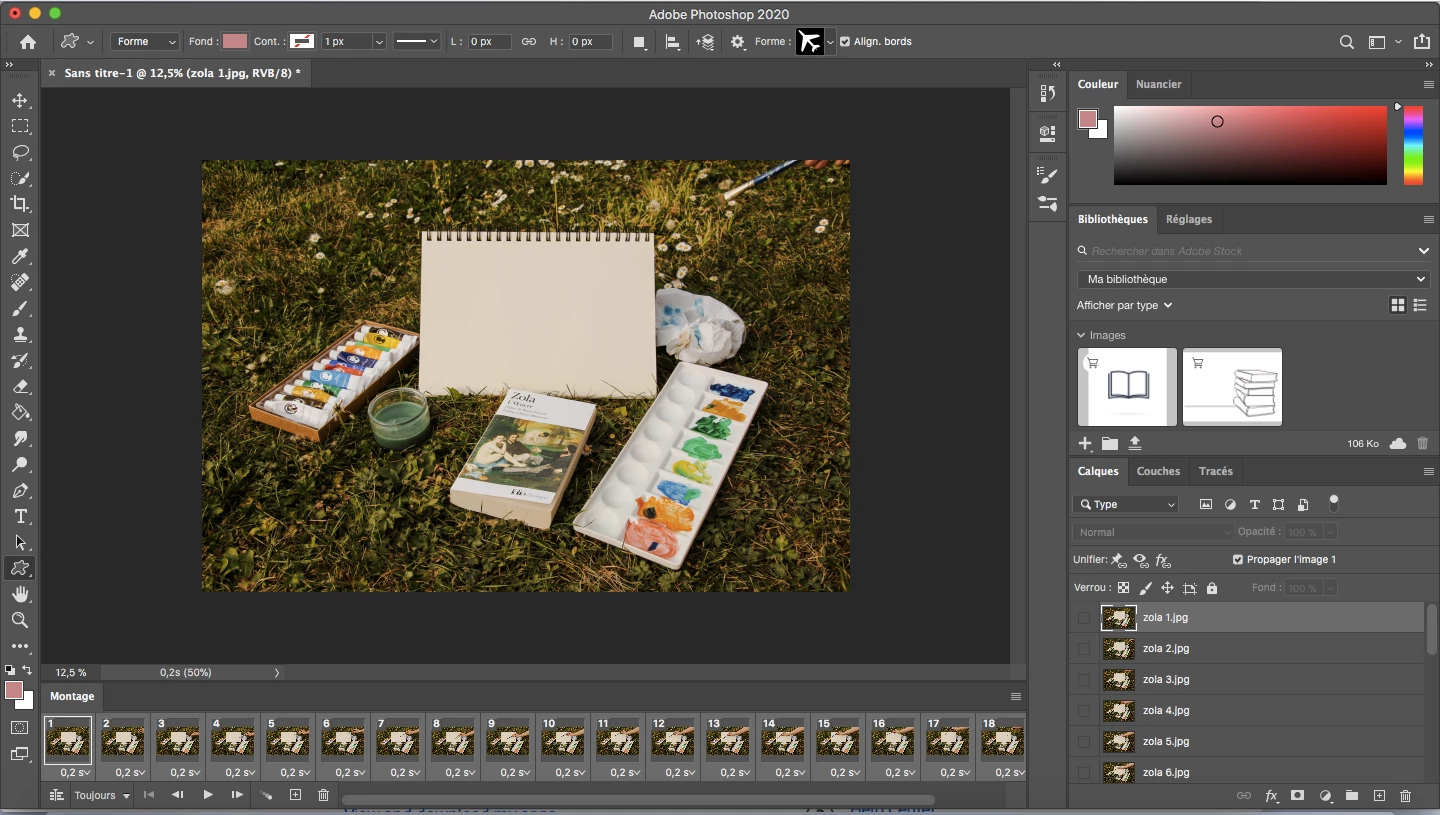
Task: Select the Montage panel tab
Action: click(x=72, y=697)
